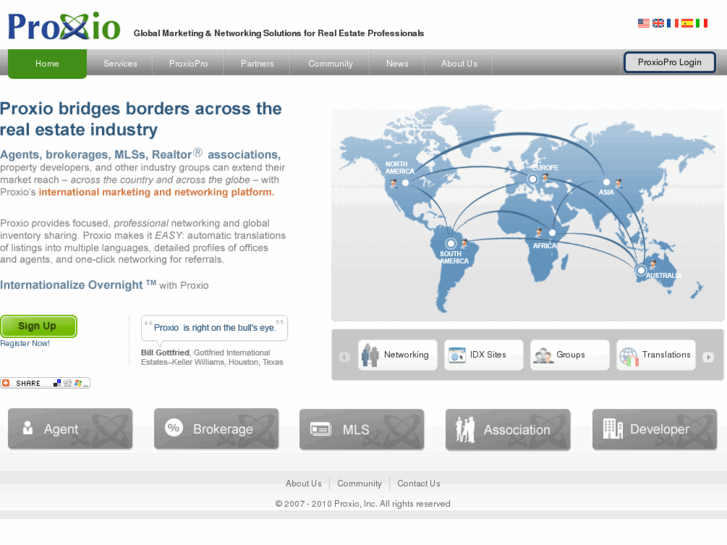Click the "Bill Gottfried" testimonial author name

coord(165,353)
